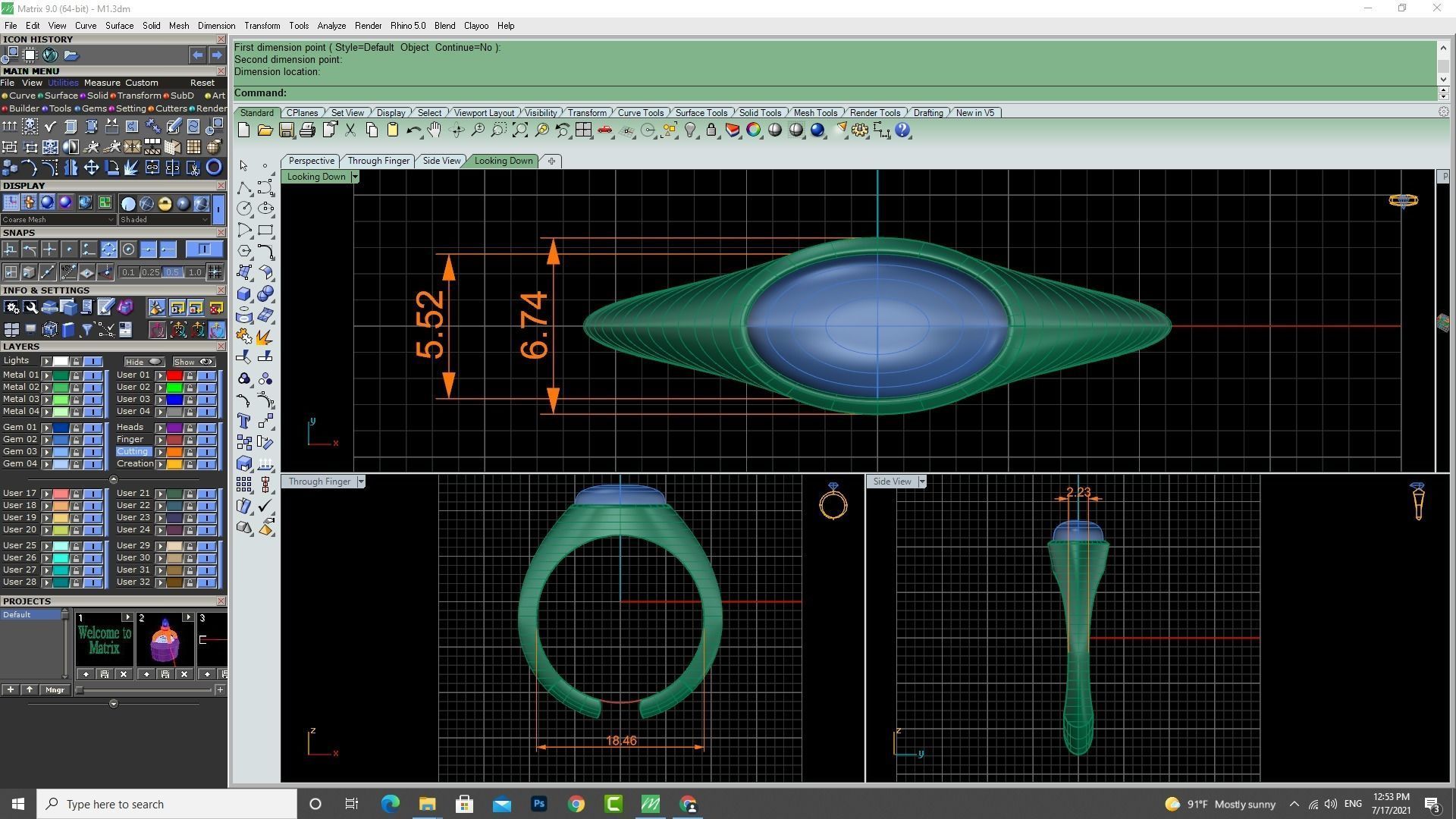The image size is (1456, 819).
Task: Select the Pan hand tool
Action: (x=434, y=130)
